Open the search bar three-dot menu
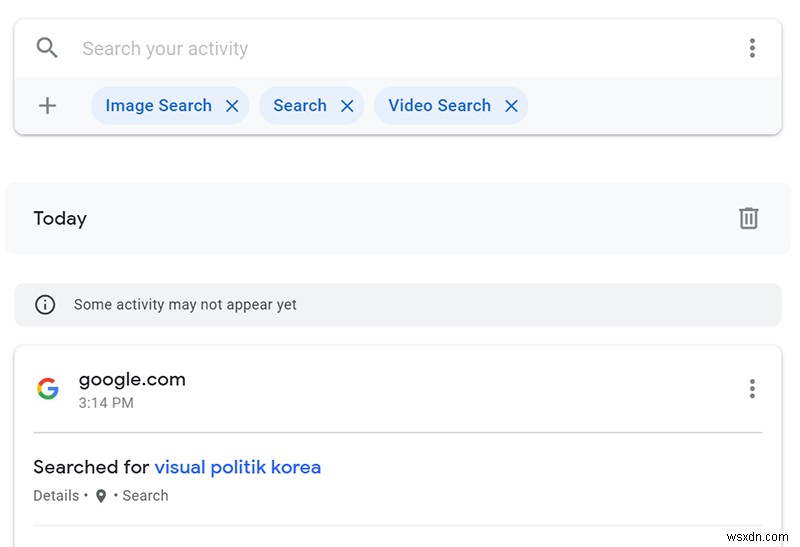800x547 pixels. 752,48
